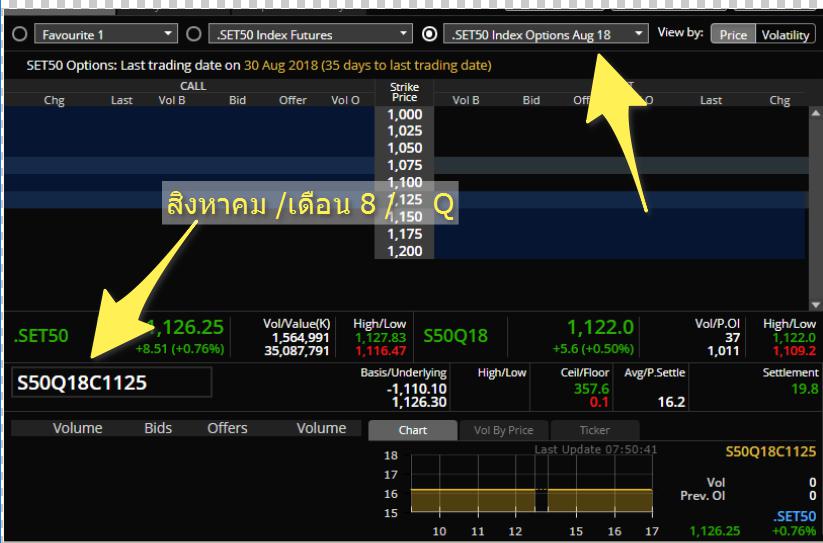Click the PUT Vol B column header
The width and height of the screenshot is (823, 543).
coord(466,100)
